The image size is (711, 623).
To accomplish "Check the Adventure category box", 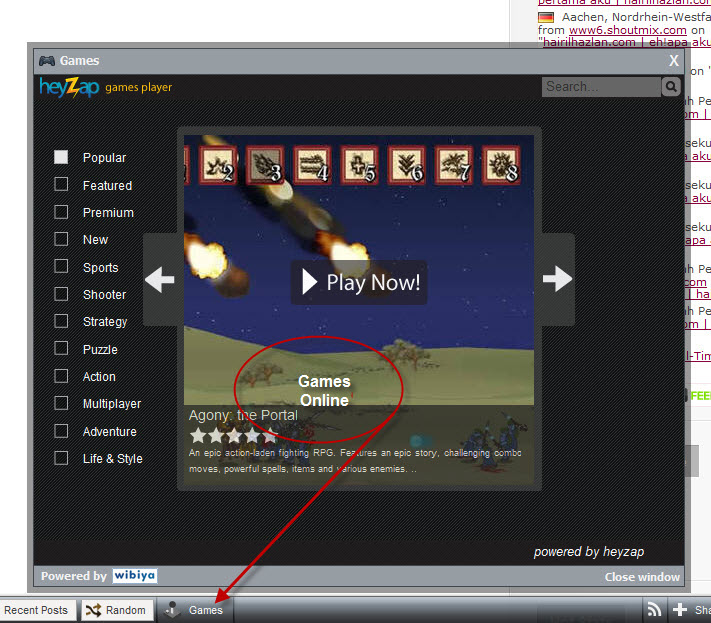I will pyautogui.click(x=61, y=431).
